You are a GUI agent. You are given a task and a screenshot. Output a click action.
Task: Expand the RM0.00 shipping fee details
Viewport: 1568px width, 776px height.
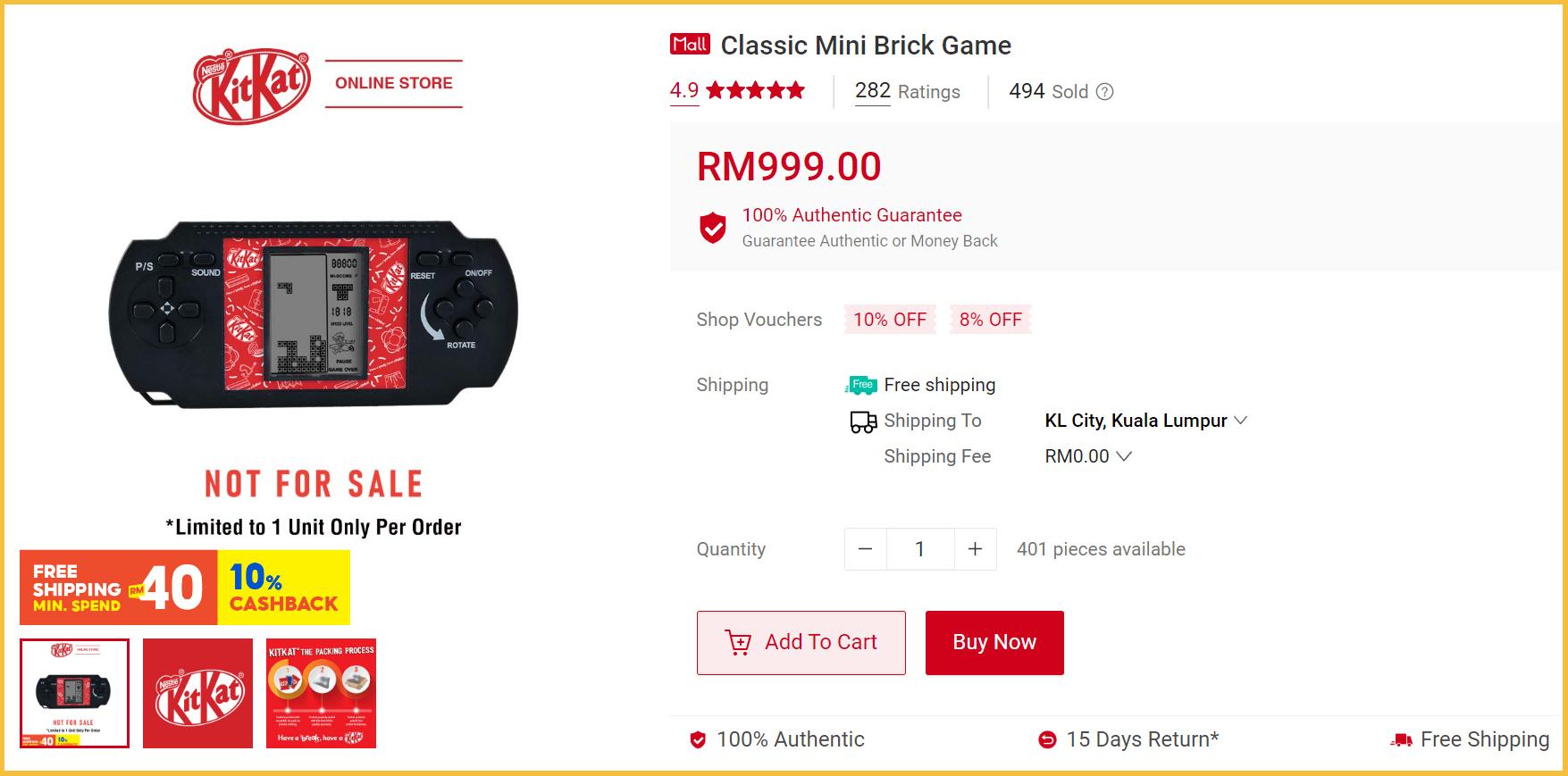(x=1087, y=456)
